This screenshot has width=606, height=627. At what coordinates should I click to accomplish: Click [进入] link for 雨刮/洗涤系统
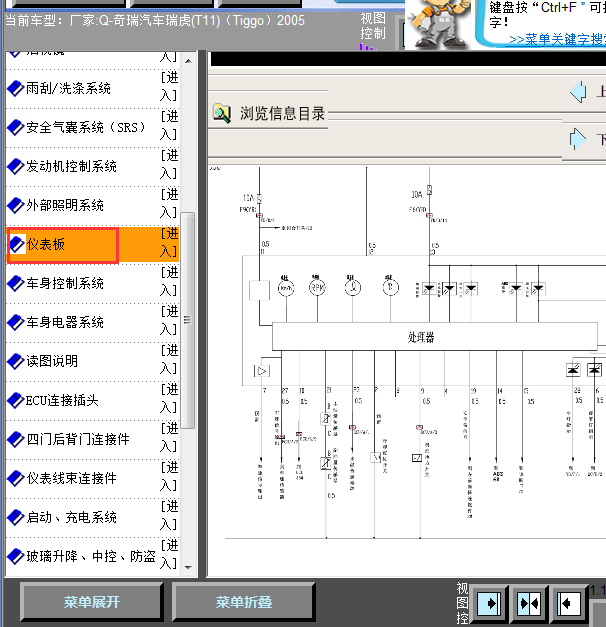click(169, 86)
